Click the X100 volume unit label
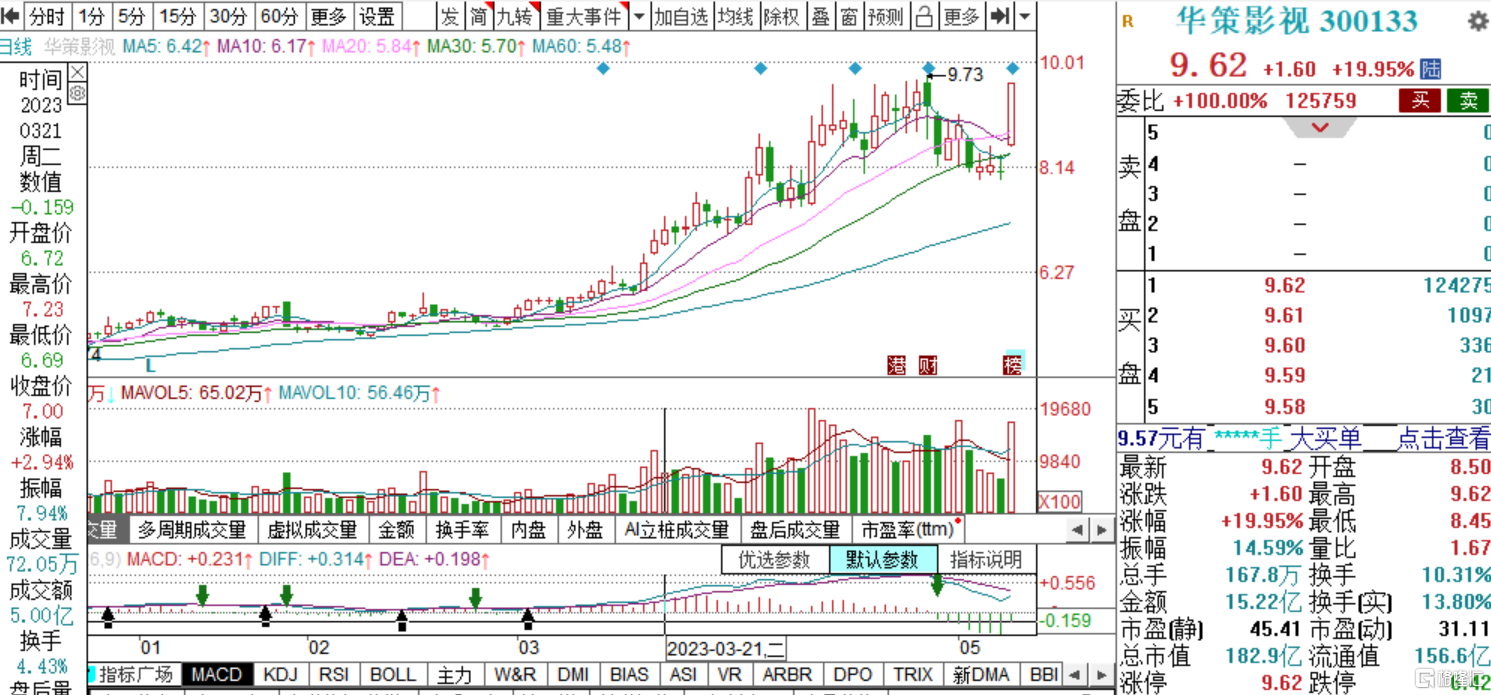The width and height of the screenshot is (1491, 695). click(x=1058, y=501)
